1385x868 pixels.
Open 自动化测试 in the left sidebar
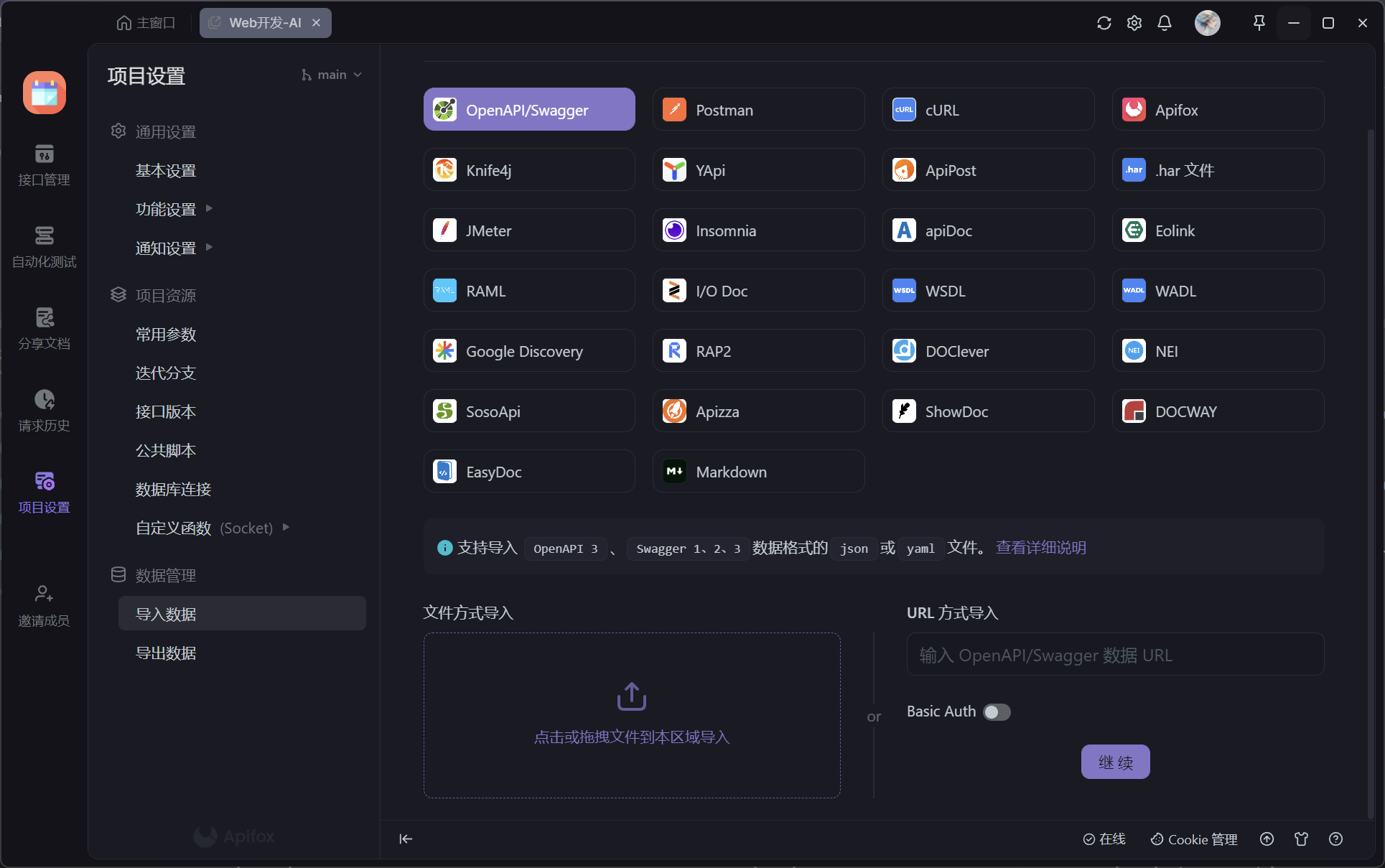44,246
